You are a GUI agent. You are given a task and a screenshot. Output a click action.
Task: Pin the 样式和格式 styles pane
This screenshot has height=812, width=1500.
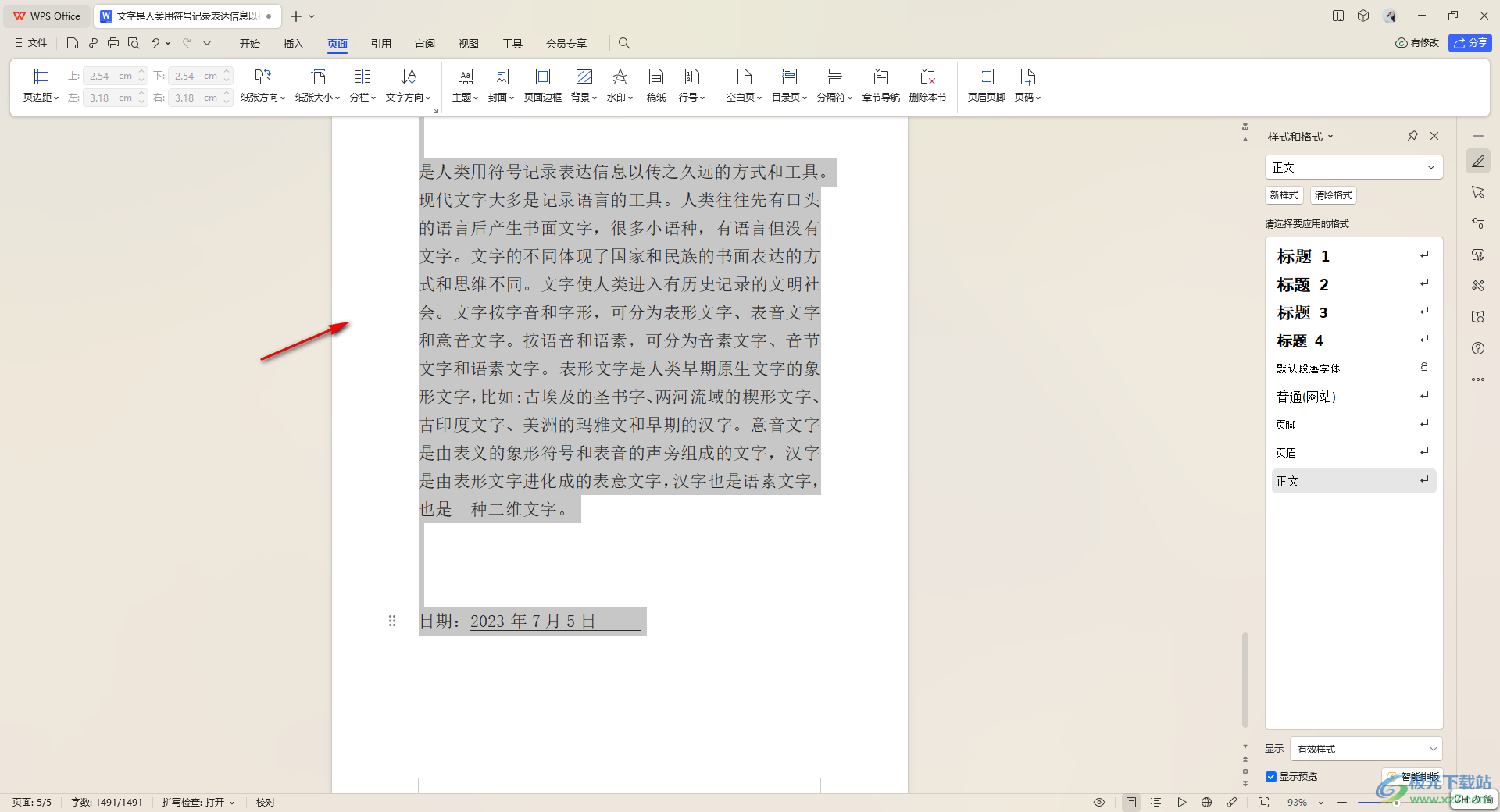click(1412, 136)
